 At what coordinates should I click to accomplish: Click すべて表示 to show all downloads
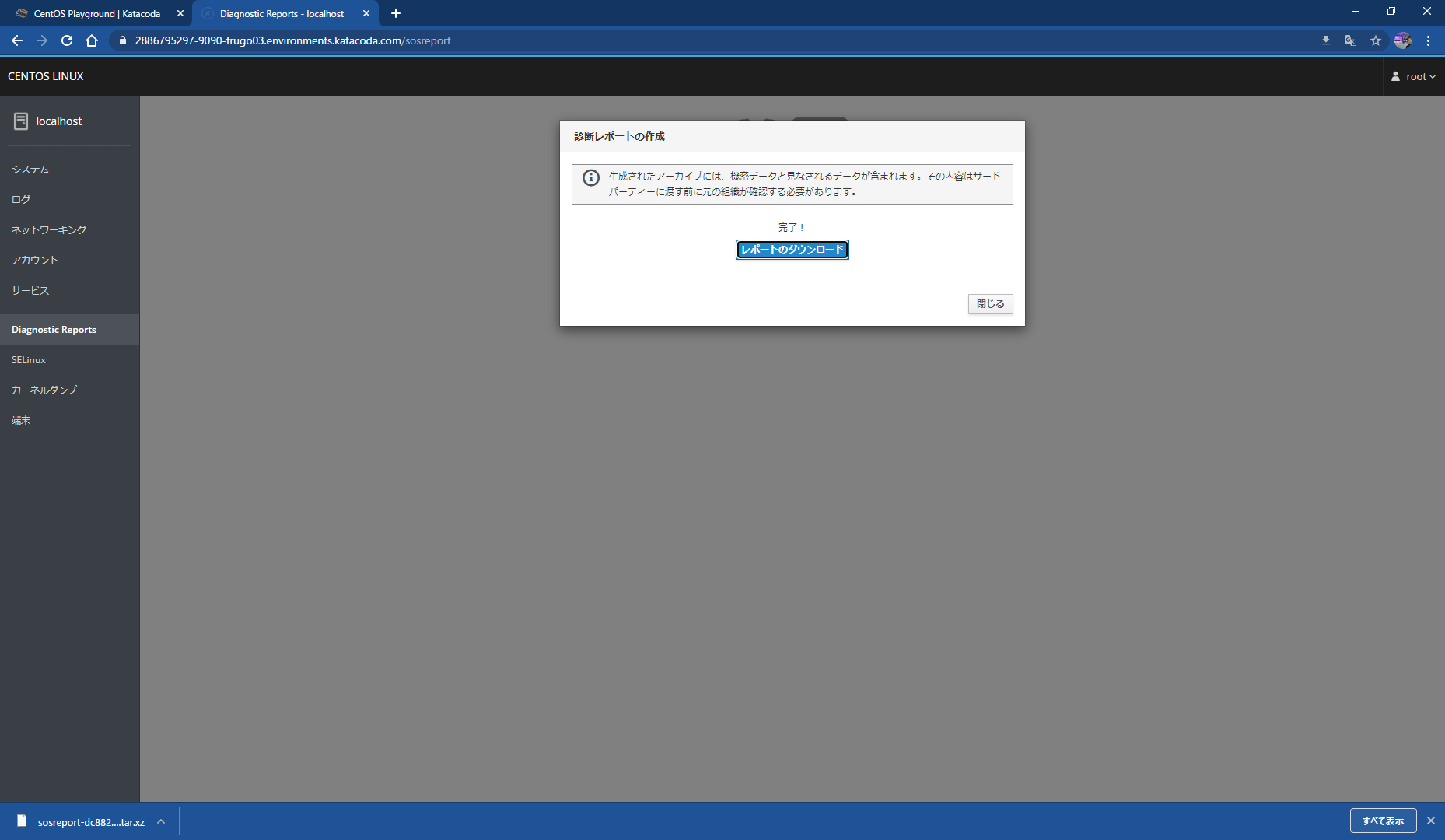1383,821
